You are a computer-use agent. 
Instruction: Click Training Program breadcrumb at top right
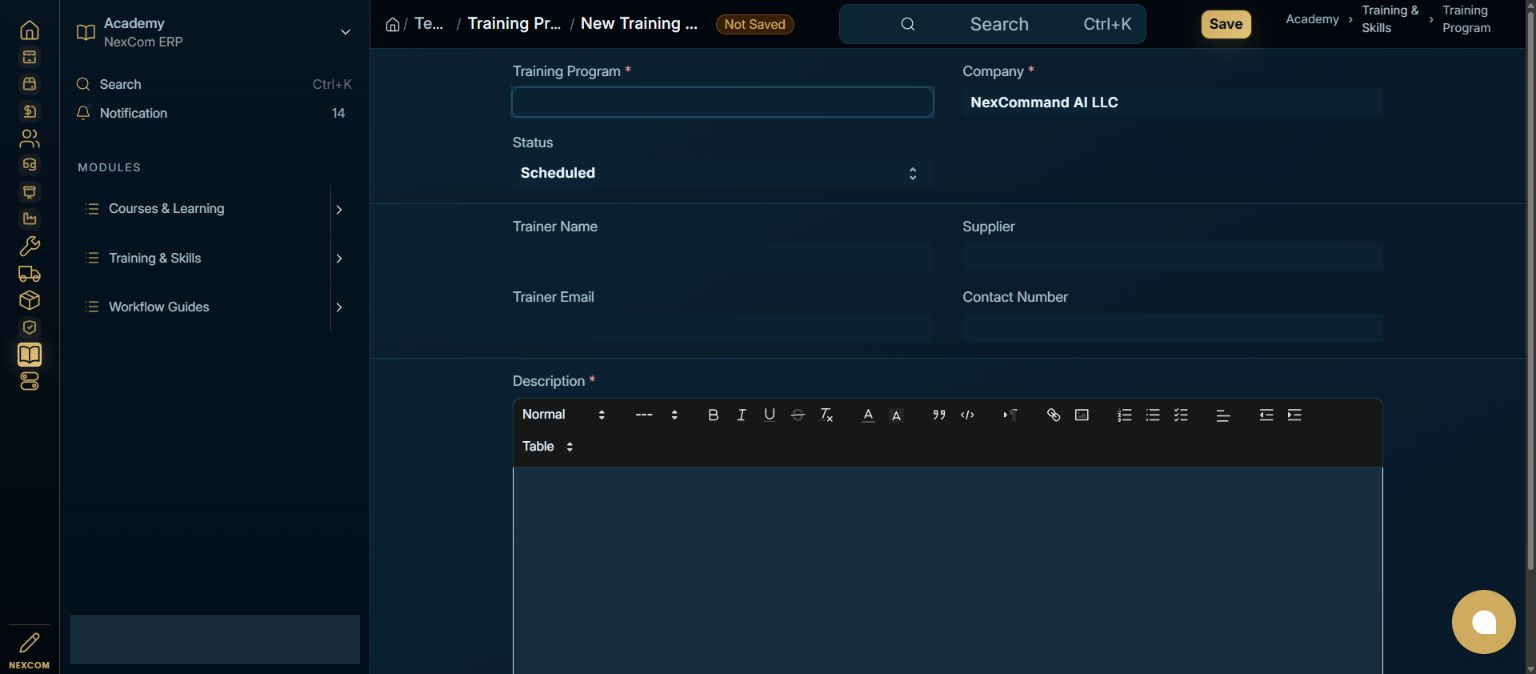point(1466,19)
